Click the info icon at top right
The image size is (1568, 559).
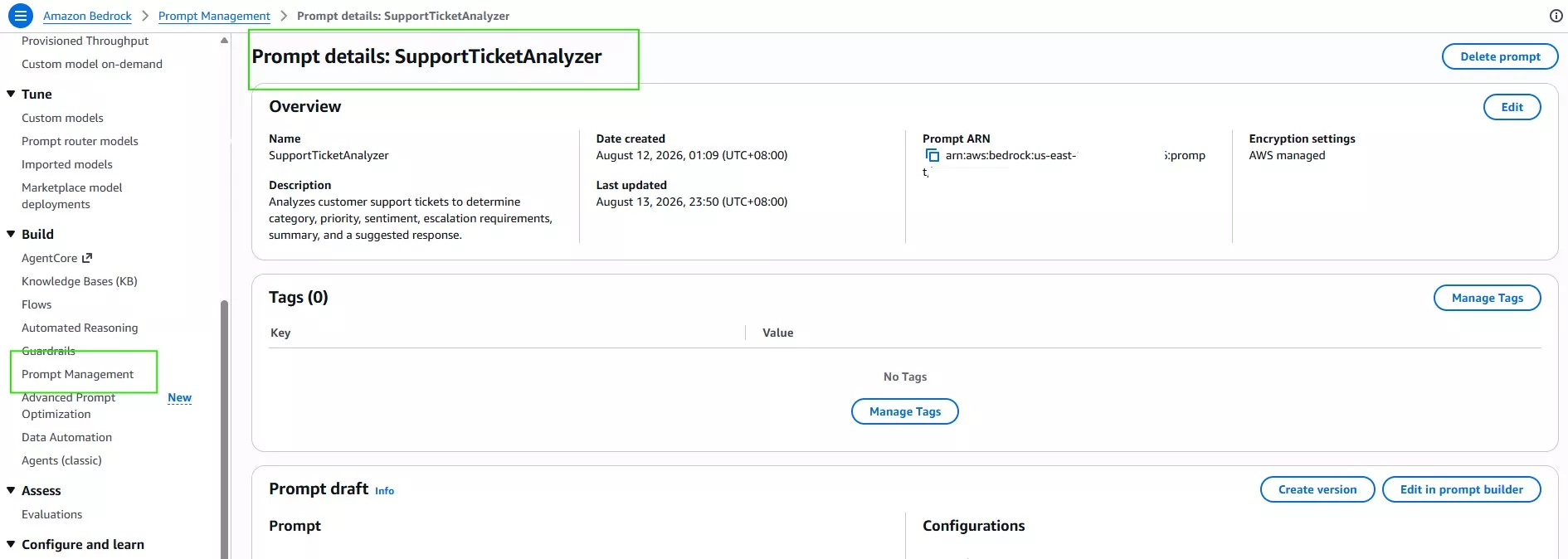click(1556, 16)
